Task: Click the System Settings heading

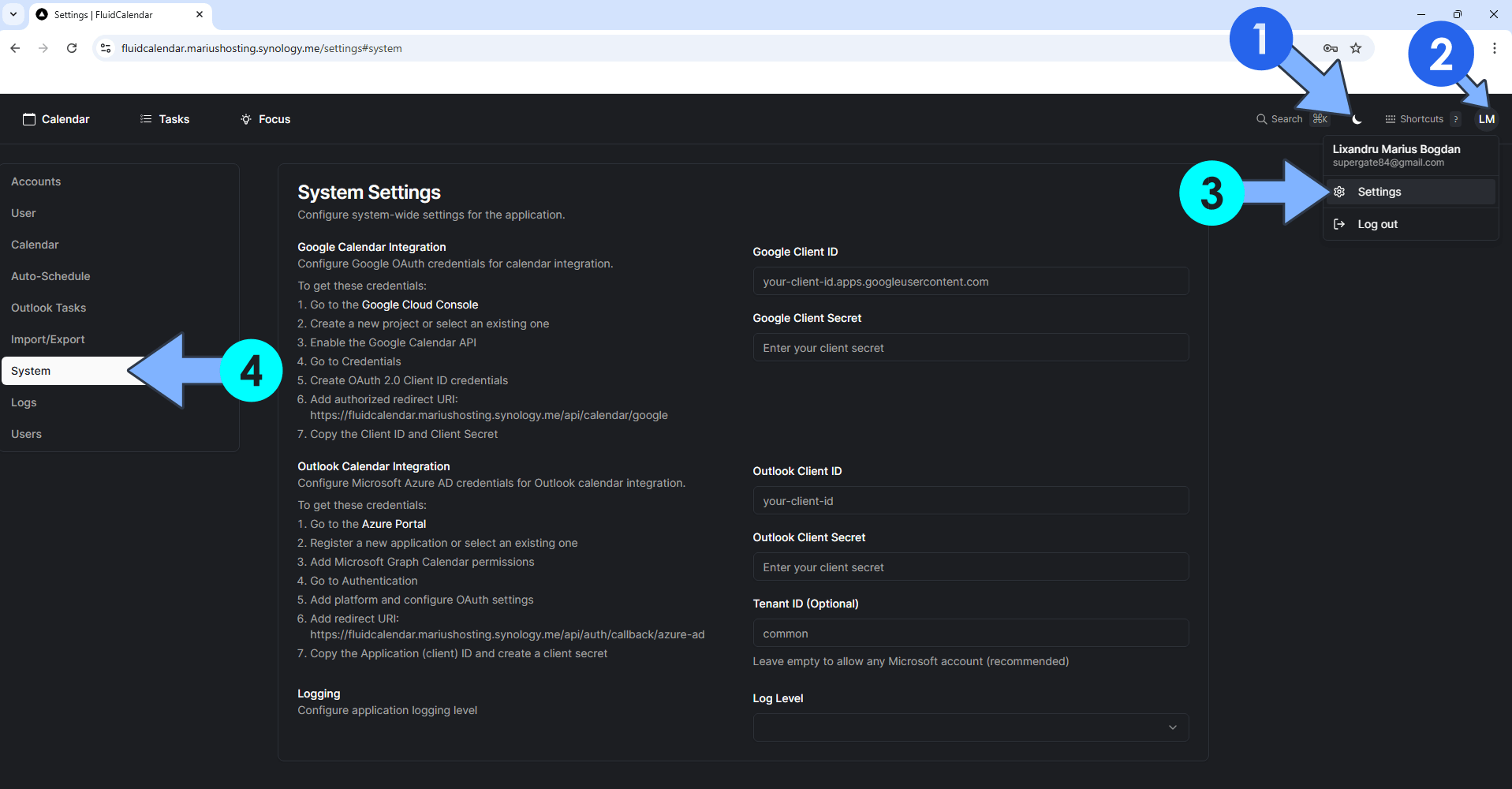Action: [x=369, y=193]
